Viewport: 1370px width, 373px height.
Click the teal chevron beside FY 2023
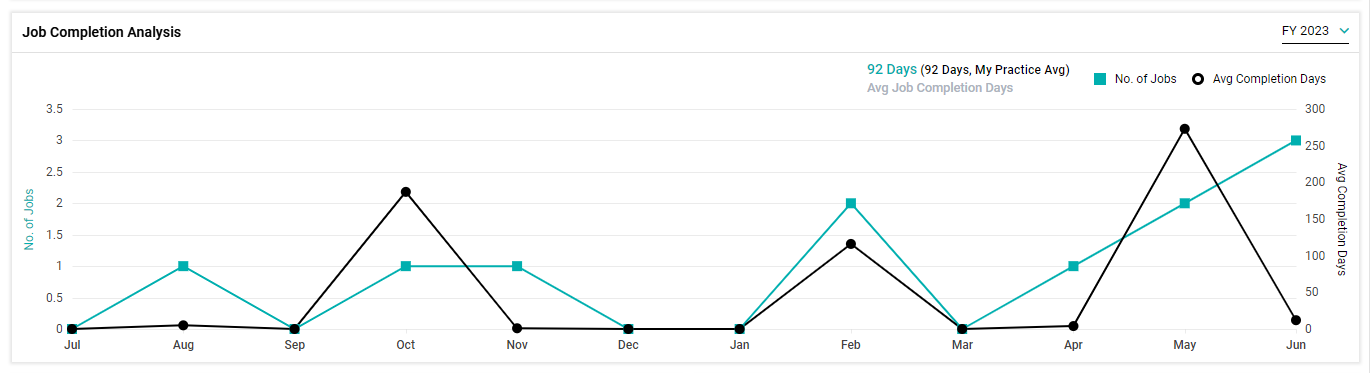(1343, 31)
